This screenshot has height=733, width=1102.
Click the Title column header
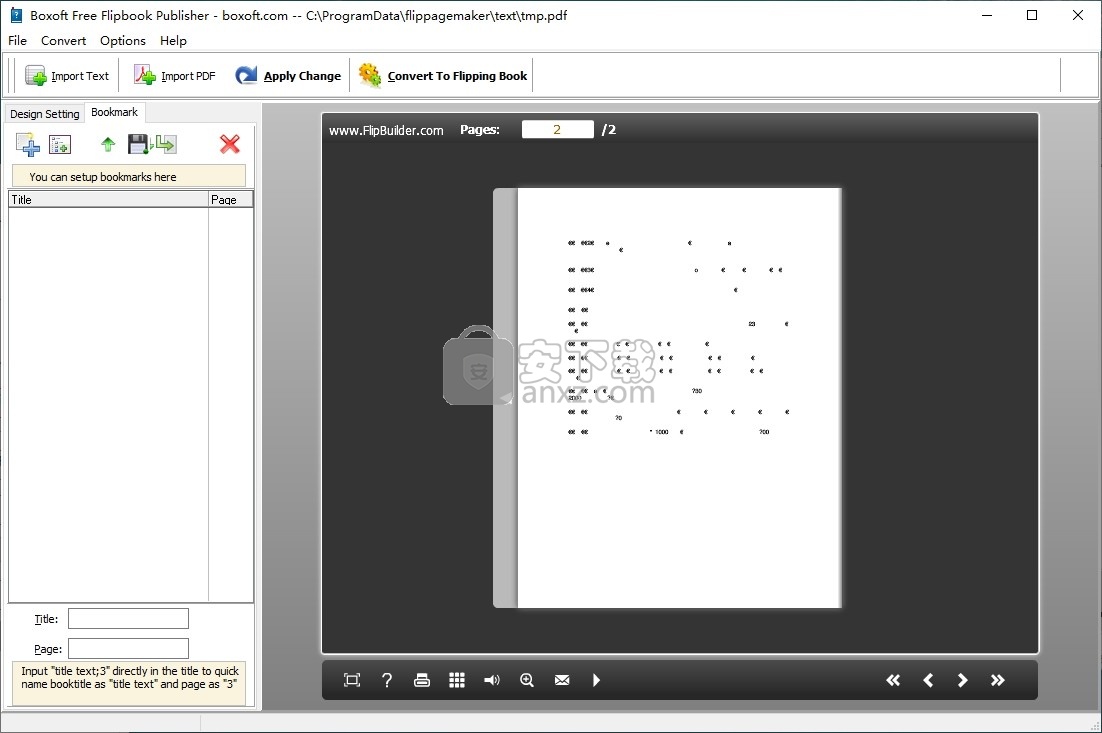pyautogui.click(x=108, y=200)
